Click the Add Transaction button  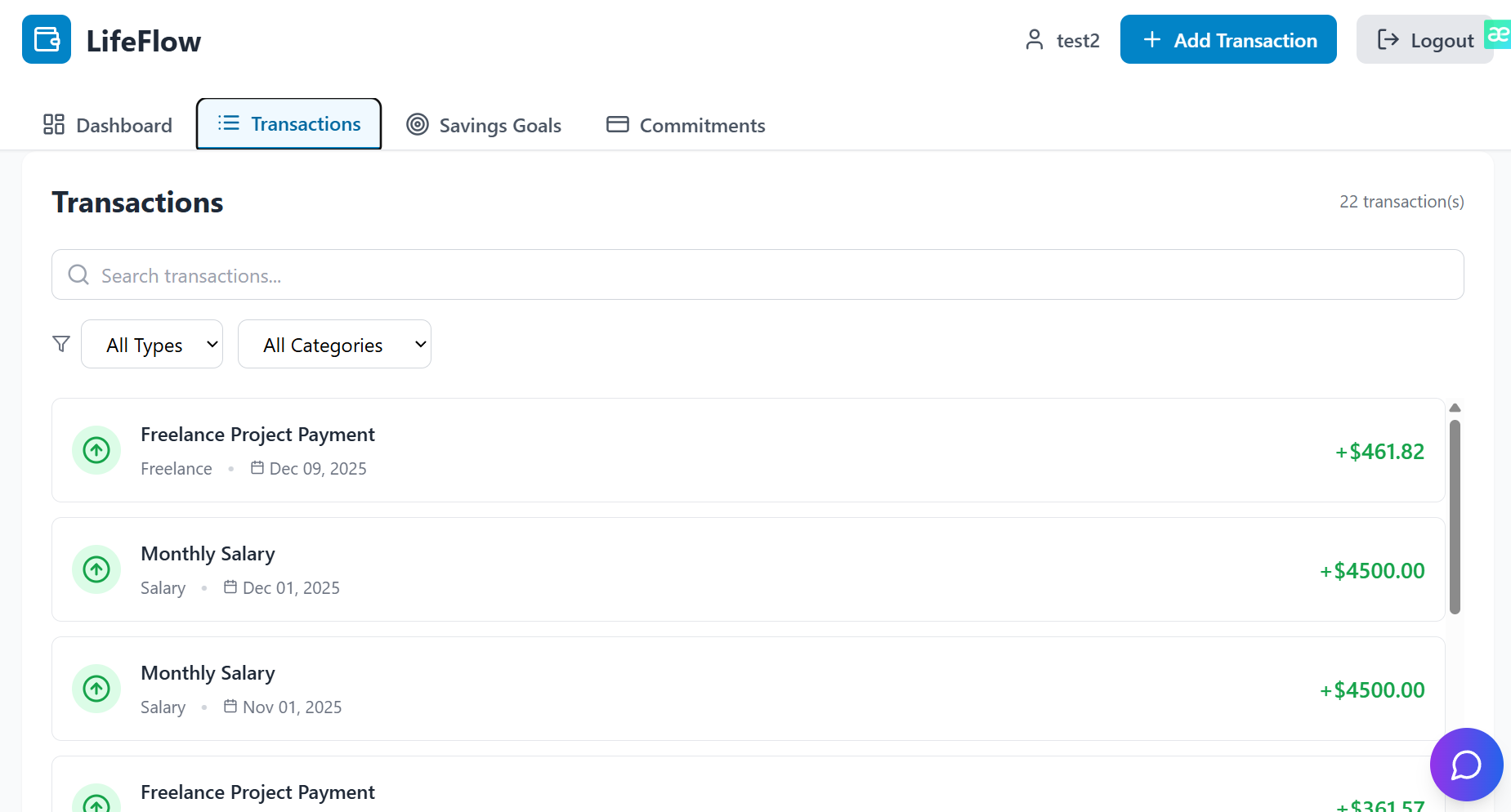1228,39
